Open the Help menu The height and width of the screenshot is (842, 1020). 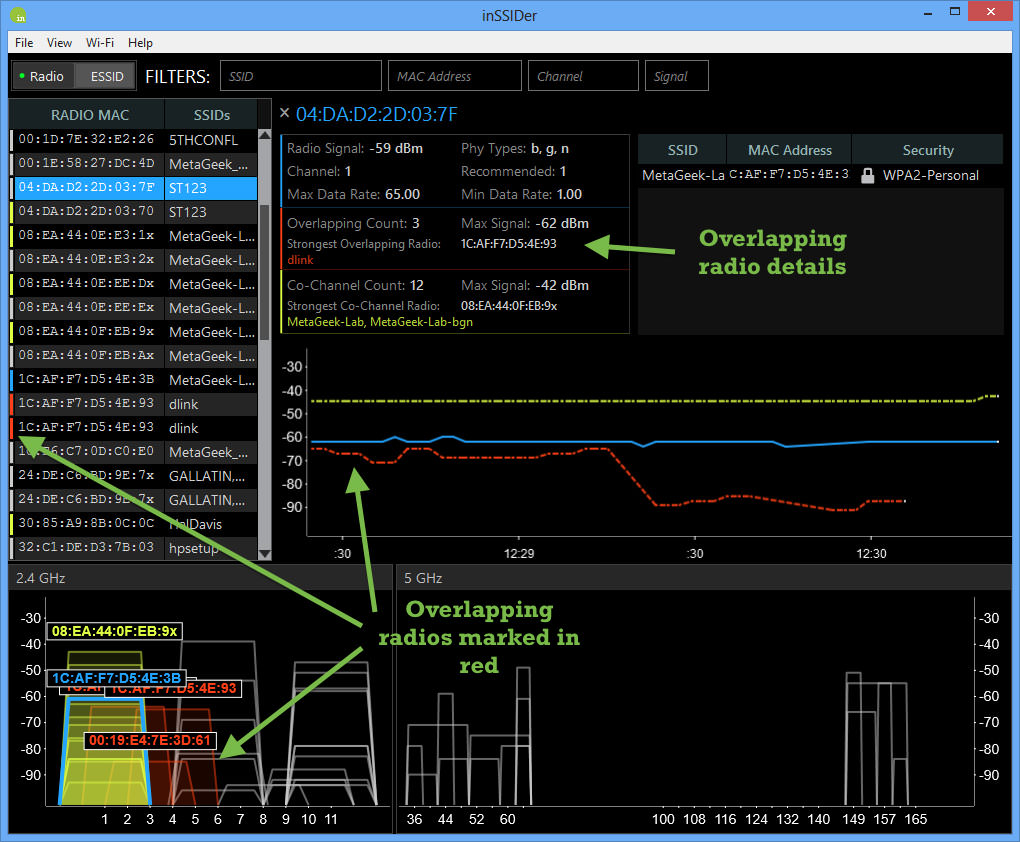pyautogui.click(x=140, y=43)
